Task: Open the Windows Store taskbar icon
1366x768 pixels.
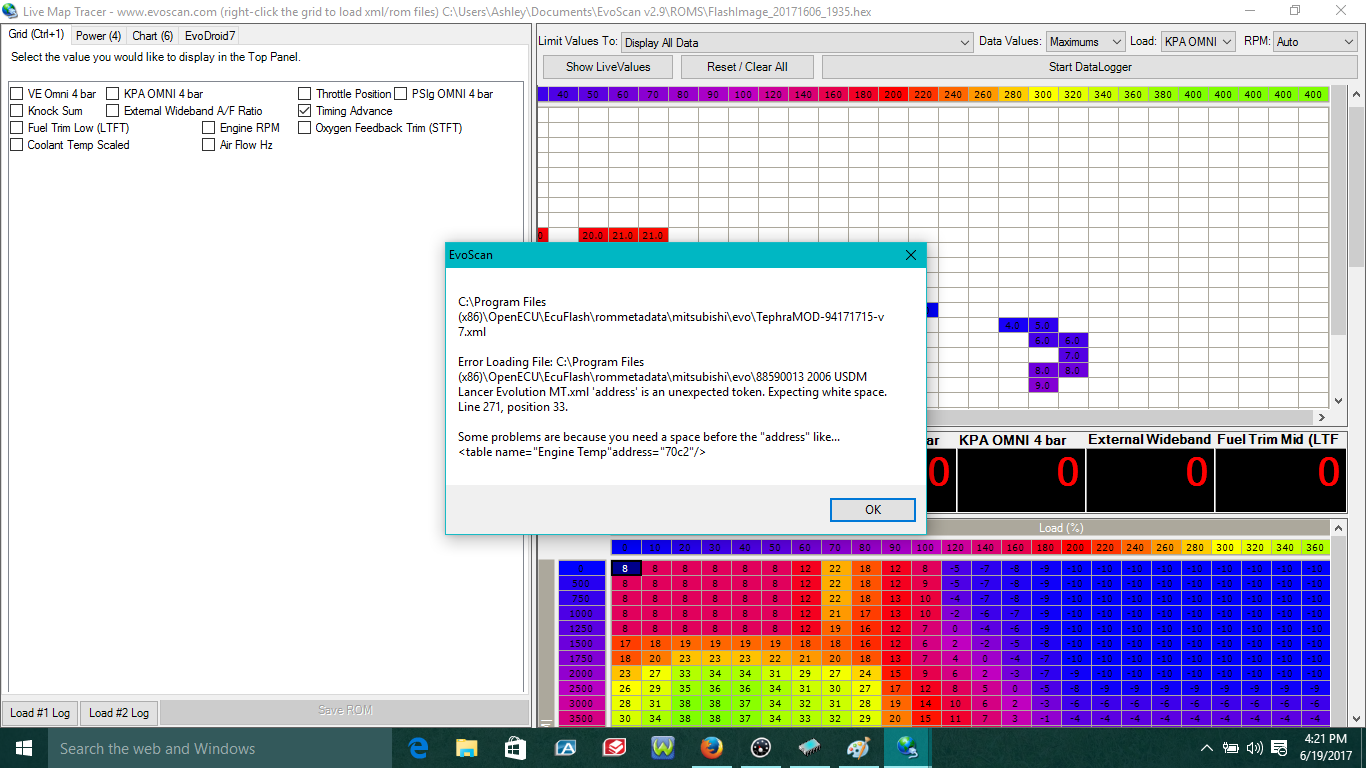Action: pos(516,748)
